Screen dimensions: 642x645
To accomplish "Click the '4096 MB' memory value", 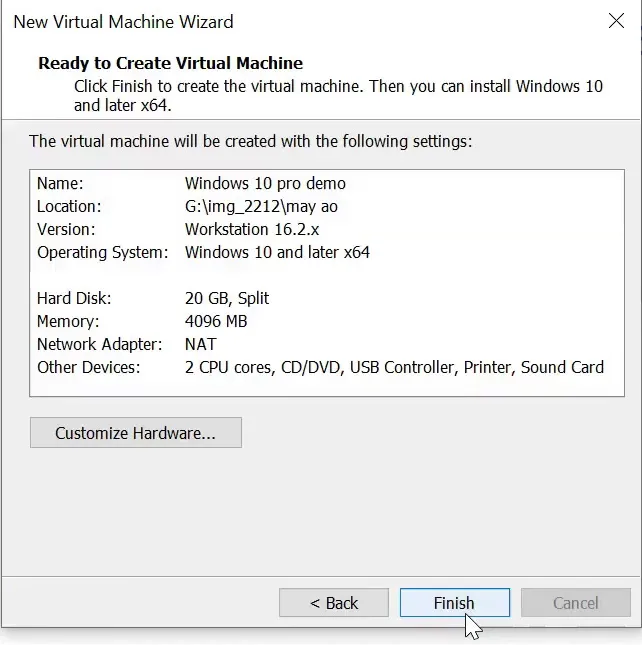I will (216, 321).
